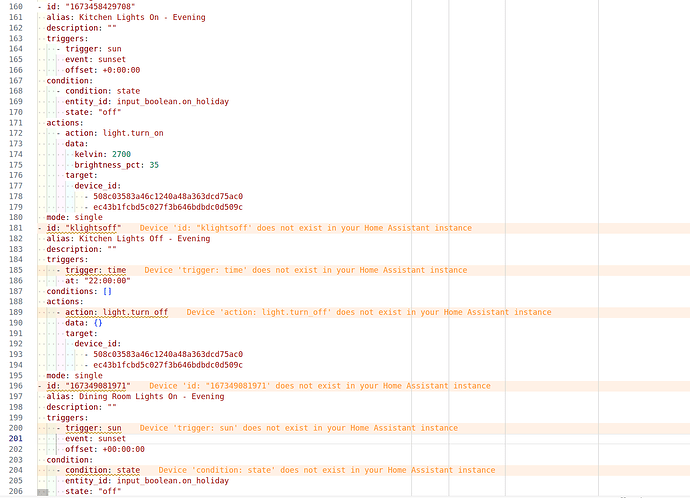Viewport: 690px width, 498px height.
Task: Click entity_id input_boolean.on_holiday on line 169
Action: click(x=147, y=102)
